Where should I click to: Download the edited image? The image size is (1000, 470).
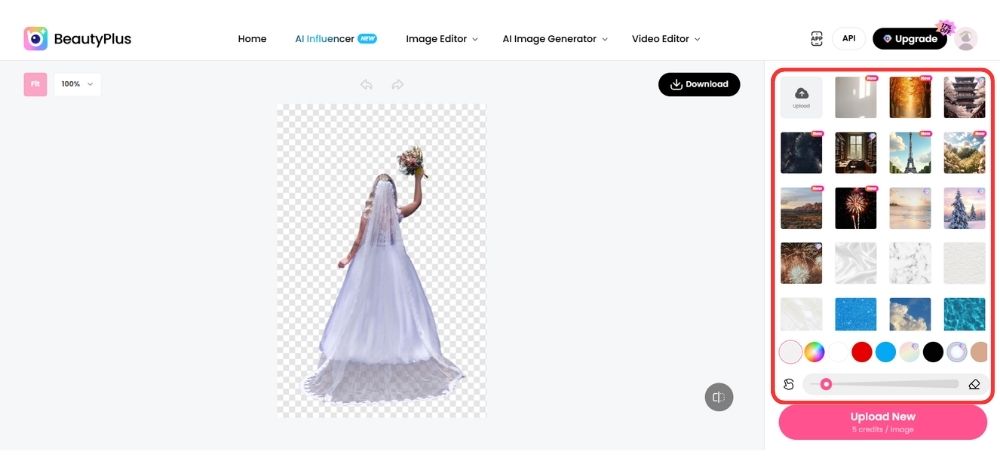tap(699, 84)
